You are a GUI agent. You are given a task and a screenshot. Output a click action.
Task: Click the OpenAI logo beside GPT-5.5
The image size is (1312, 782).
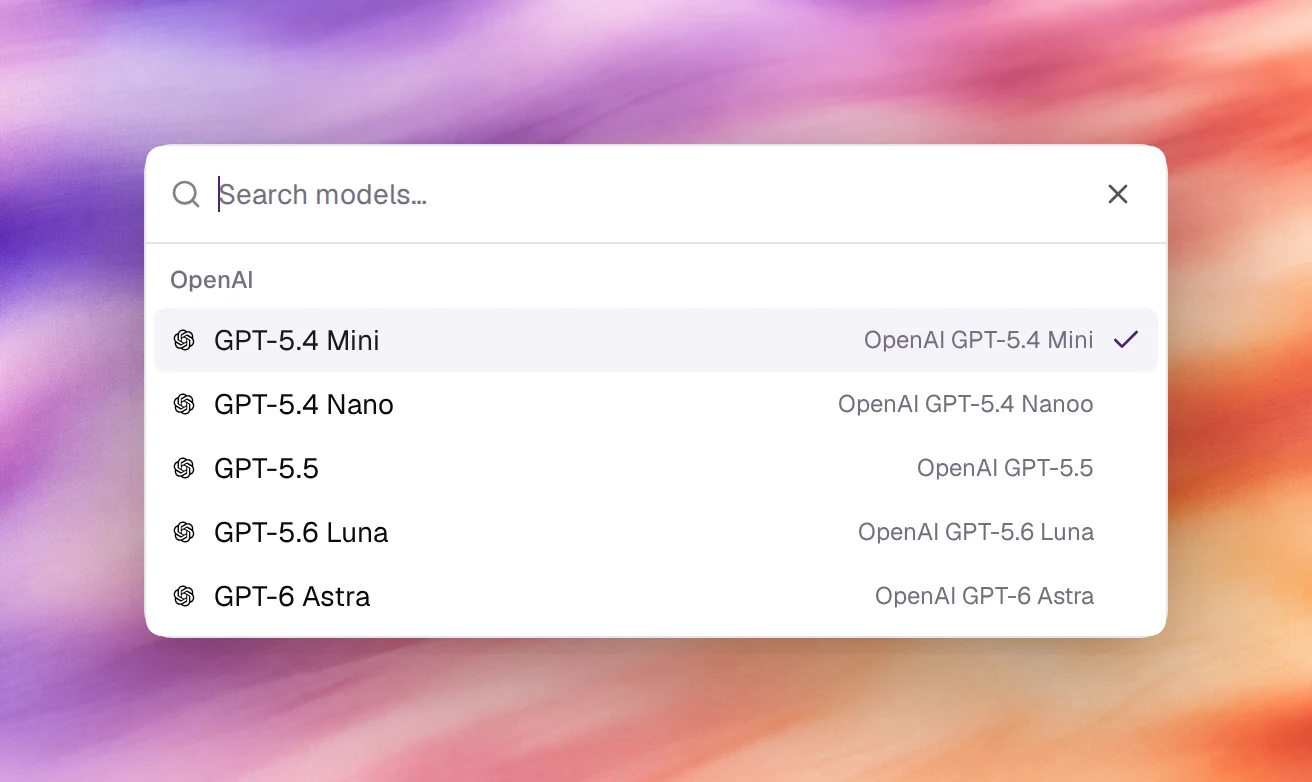click(x=184, y=469)
